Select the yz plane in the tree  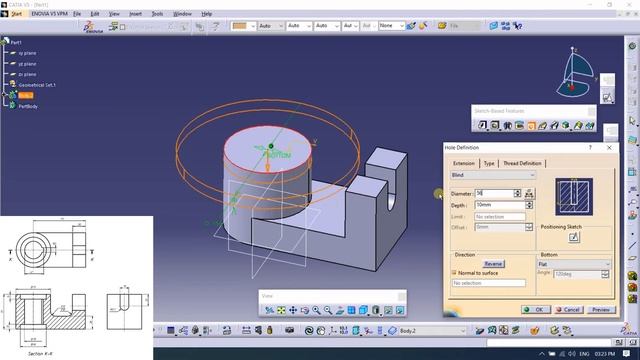click(x=27, y=64)
